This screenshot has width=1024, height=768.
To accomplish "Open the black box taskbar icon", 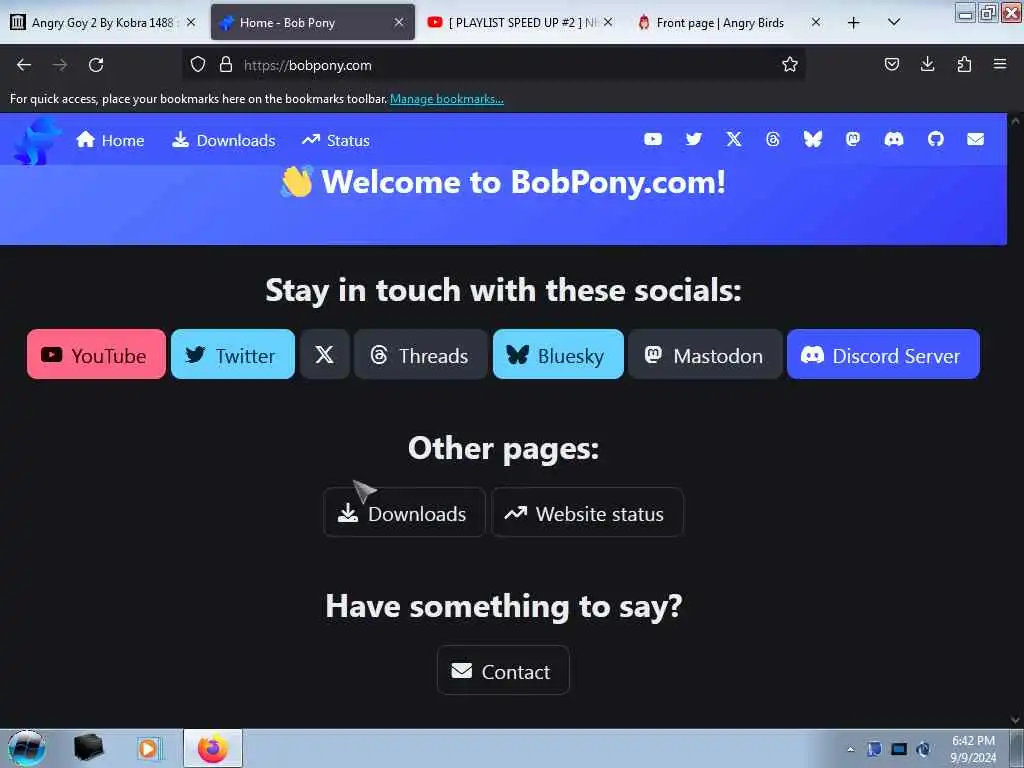I will tap(89, 748).
